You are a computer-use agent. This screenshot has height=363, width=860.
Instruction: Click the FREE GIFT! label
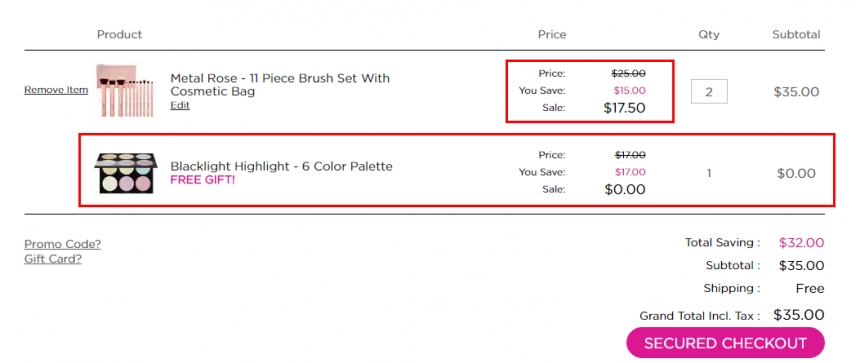click(x=202, y=179)
